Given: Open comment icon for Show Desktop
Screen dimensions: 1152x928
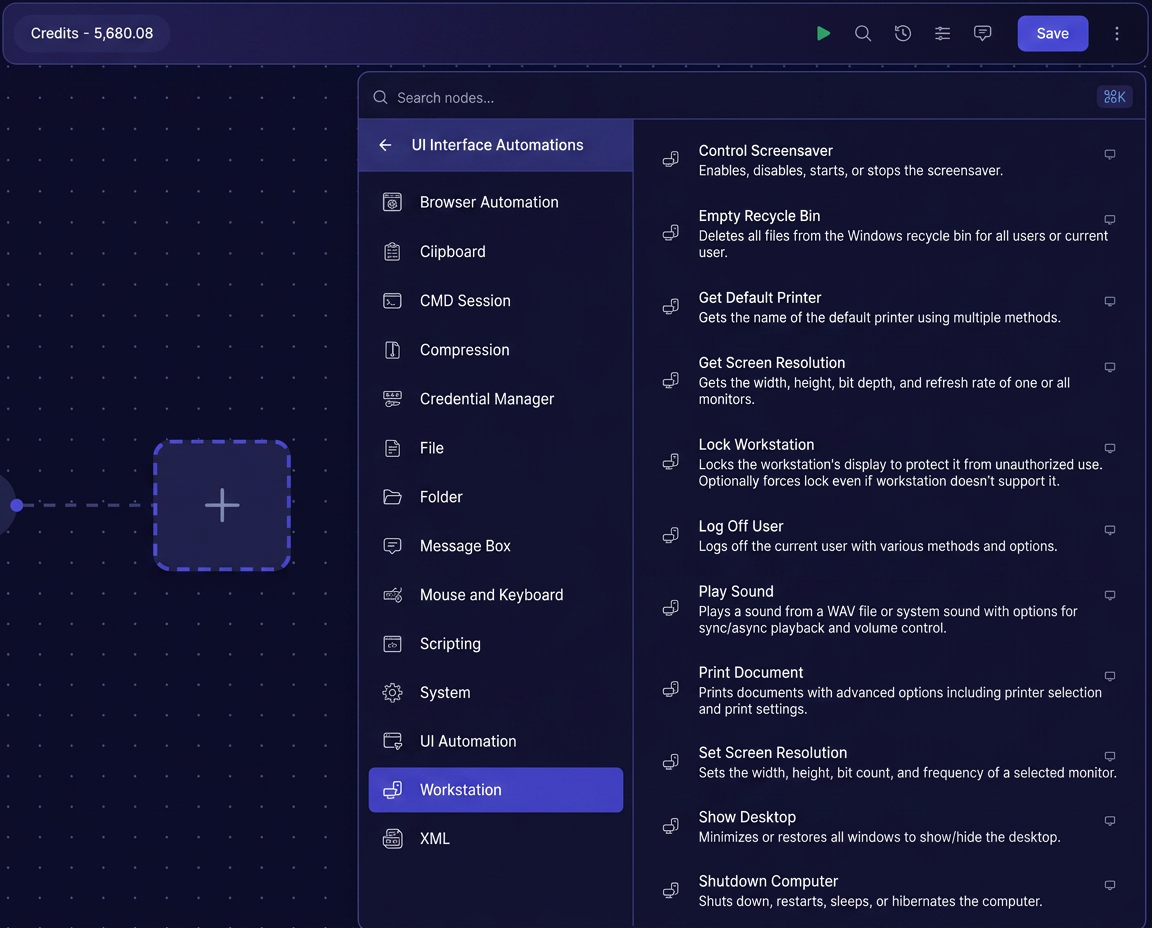Looking at the screenshot, I should tap(1109, 821).
